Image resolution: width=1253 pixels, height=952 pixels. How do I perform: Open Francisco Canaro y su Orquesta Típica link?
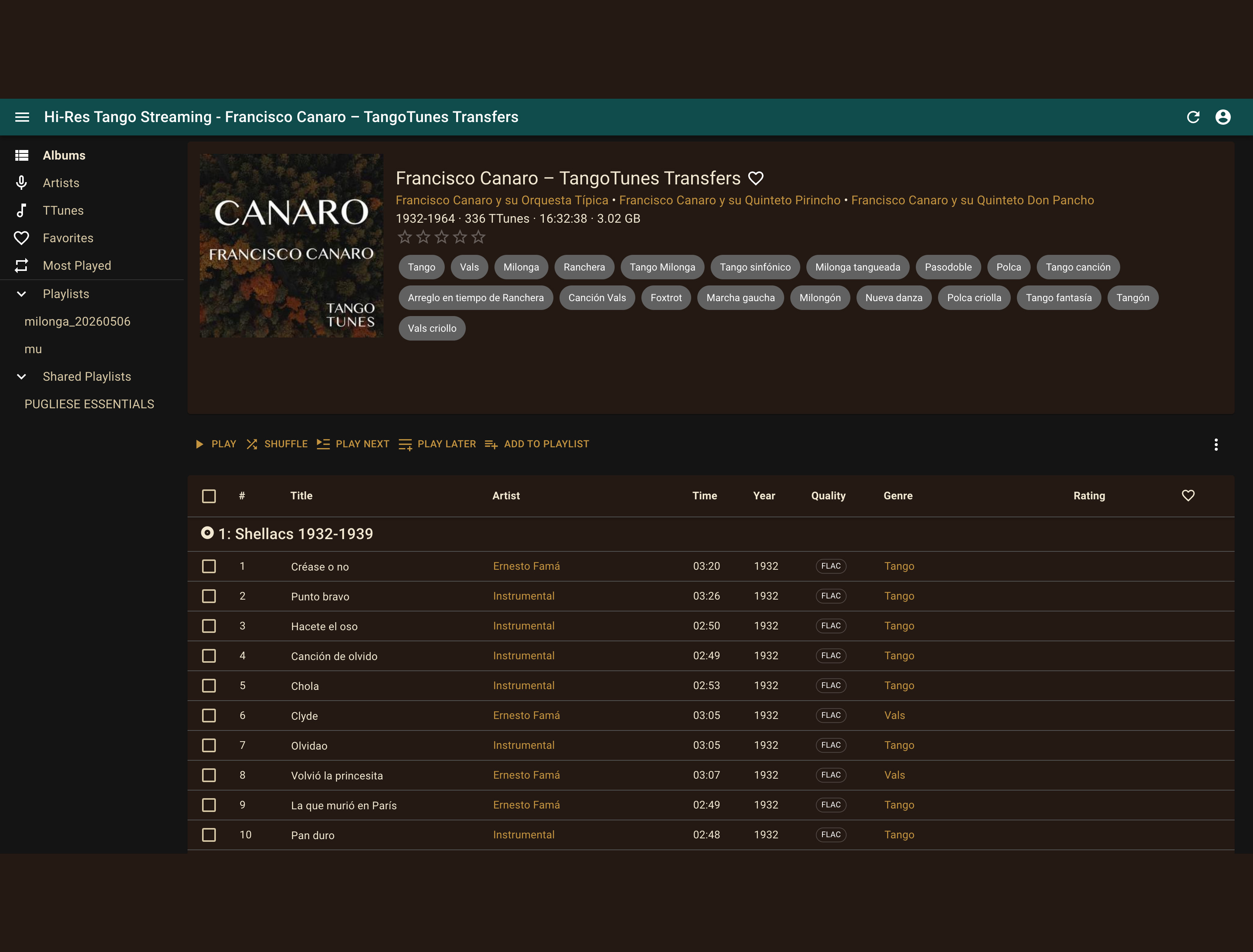coord(501,200)
